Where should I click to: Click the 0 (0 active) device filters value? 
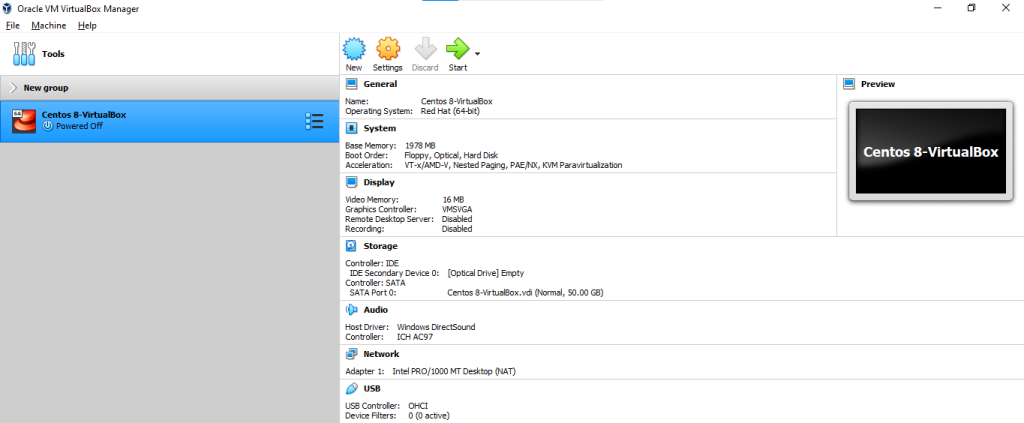(429, 416)
